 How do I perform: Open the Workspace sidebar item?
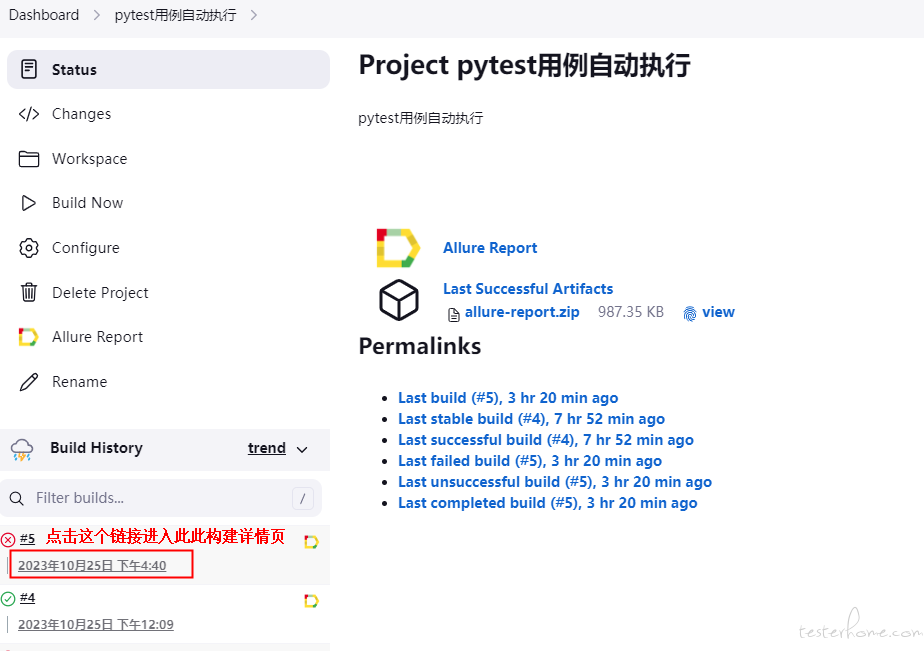point(169,159)
